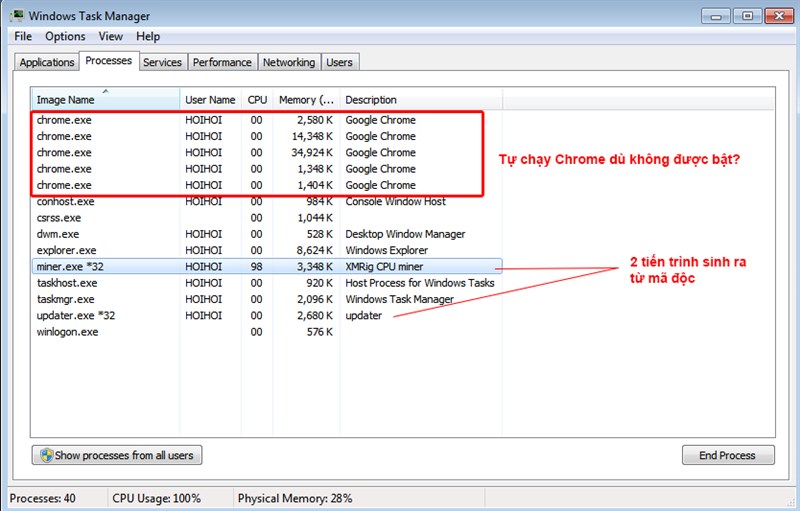Click shield icon on Show processes button

[x=46, y=455]
